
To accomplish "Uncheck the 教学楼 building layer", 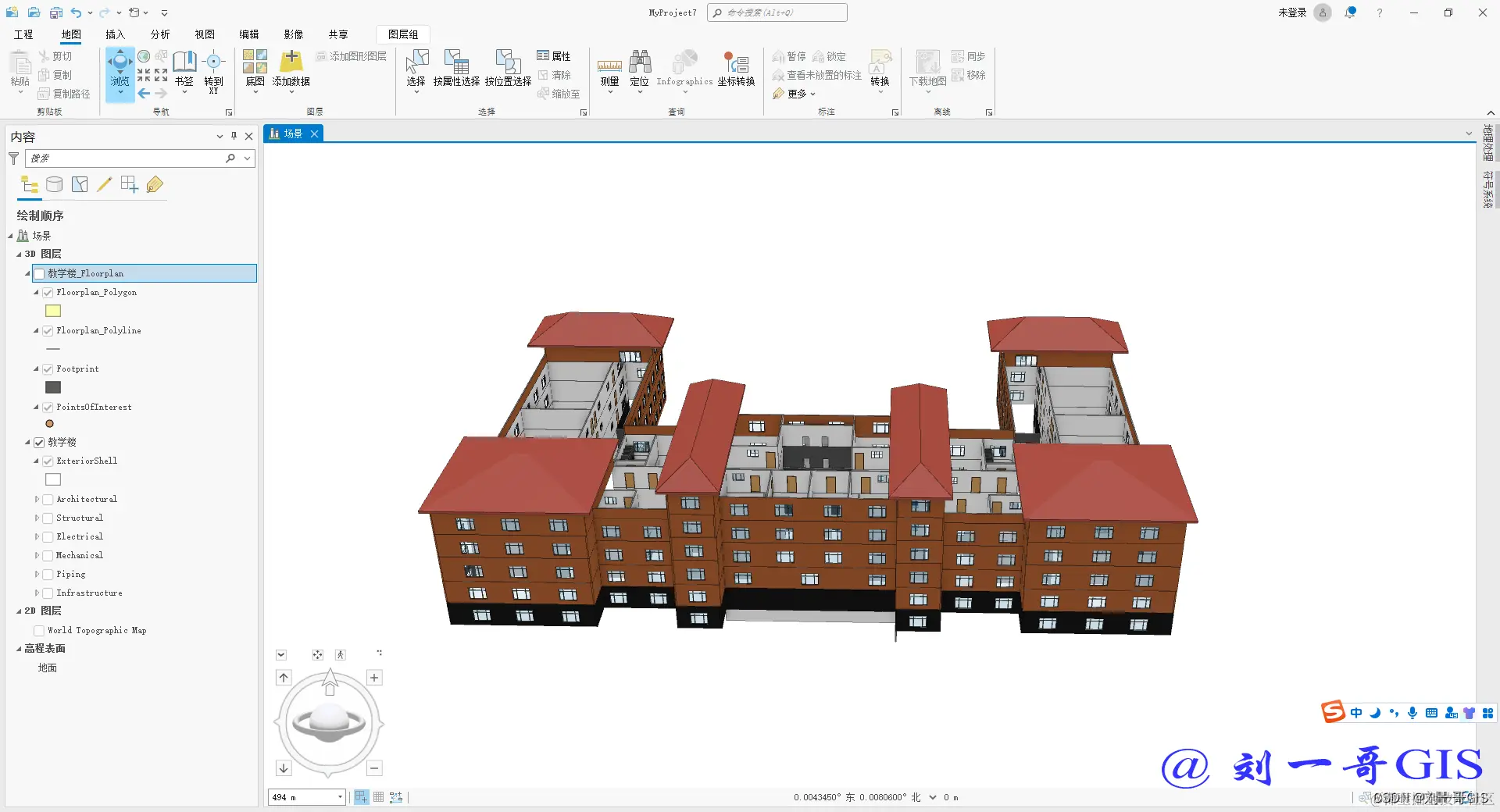I will (39, 443).
